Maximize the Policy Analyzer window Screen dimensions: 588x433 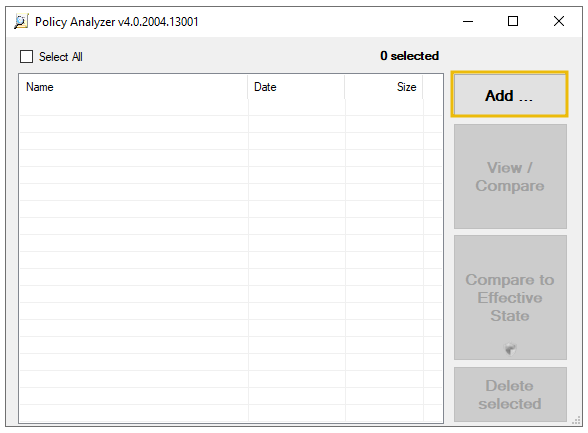coord(513,21)
